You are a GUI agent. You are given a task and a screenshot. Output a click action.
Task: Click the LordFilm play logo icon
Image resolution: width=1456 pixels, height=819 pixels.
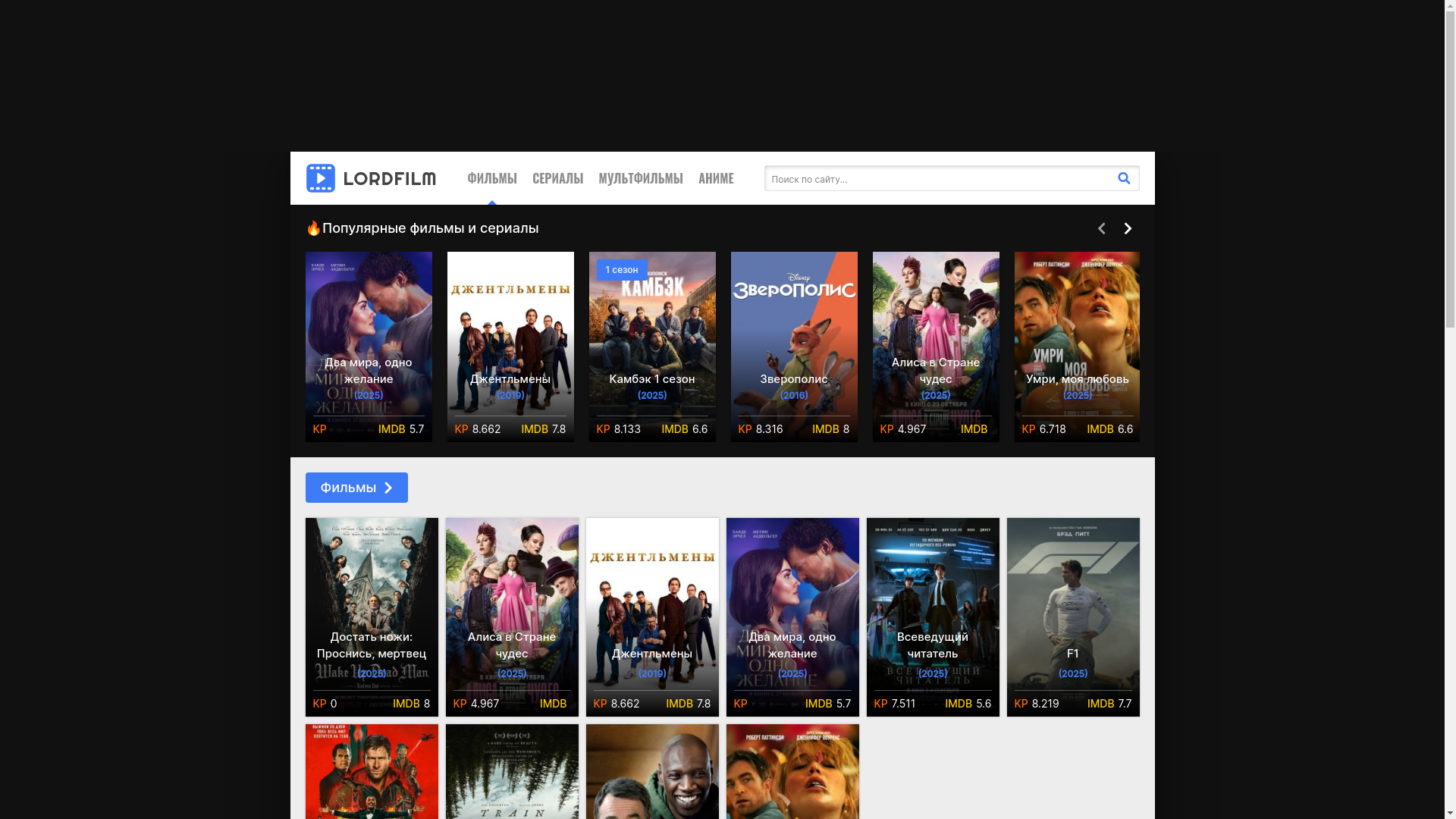pos(320,178)
